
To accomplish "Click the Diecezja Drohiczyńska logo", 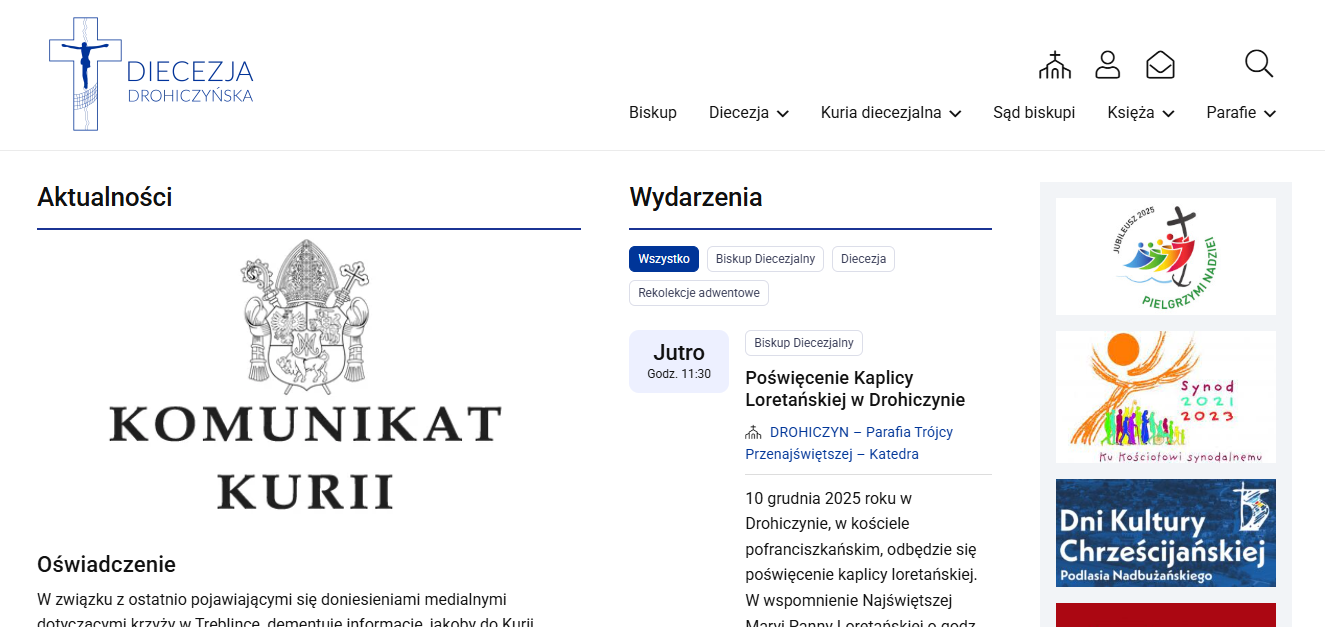I will pos(151,73).
